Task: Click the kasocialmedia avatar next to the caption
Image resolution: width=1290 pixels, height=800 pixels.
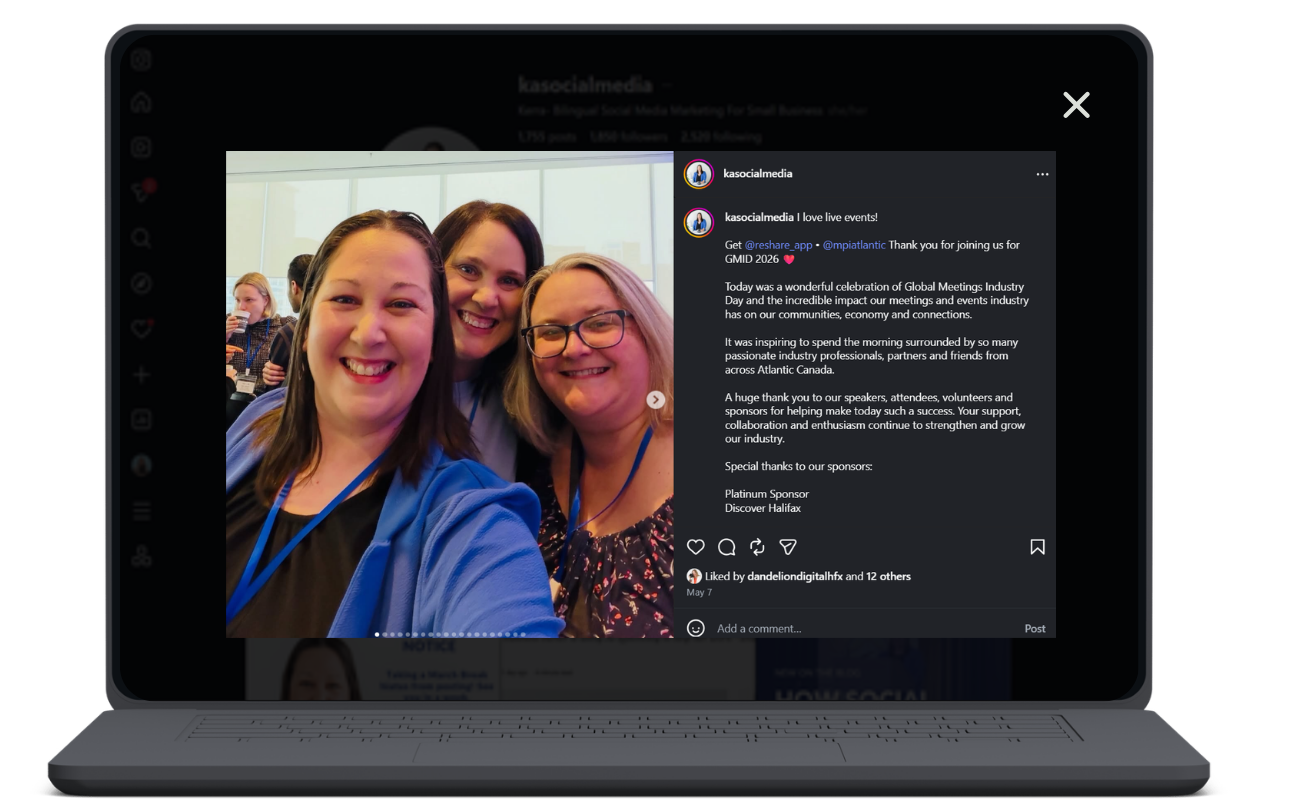Action: point(698,223)
